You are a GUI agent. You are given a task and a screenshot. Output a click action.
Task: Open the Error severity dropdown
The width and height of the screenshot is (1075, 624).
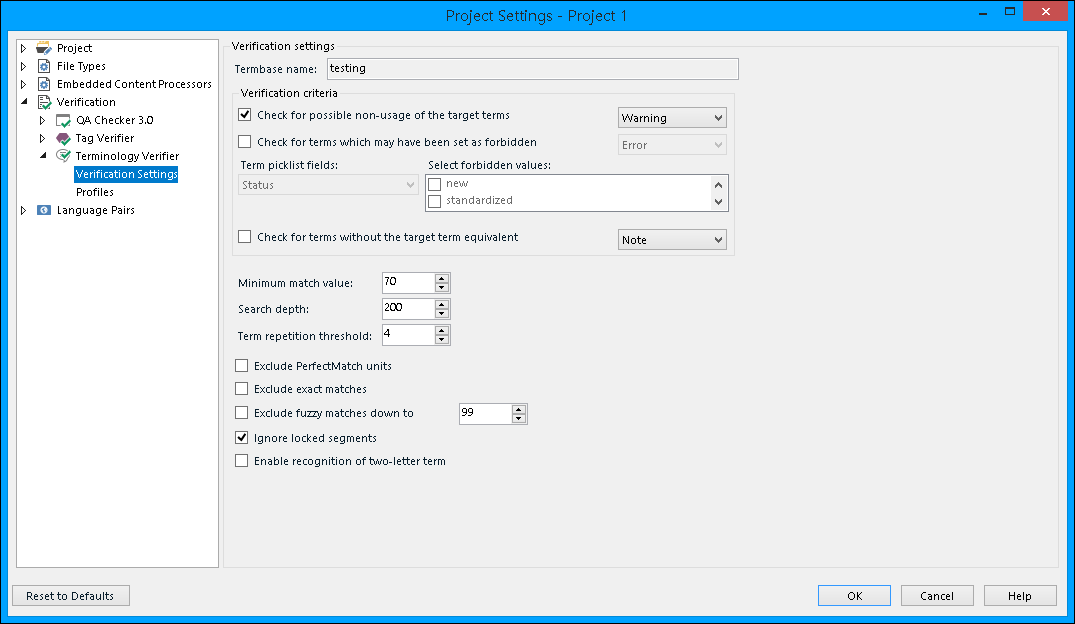click(672, 145)
